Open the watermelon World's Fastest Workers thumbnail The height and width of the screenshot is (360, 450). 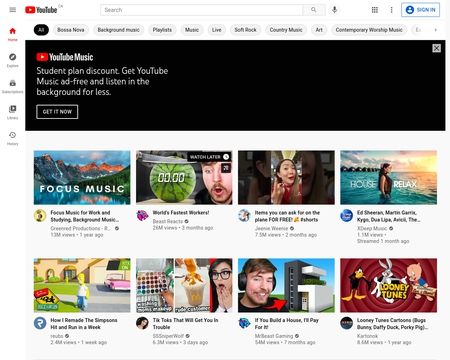[184, 177]
